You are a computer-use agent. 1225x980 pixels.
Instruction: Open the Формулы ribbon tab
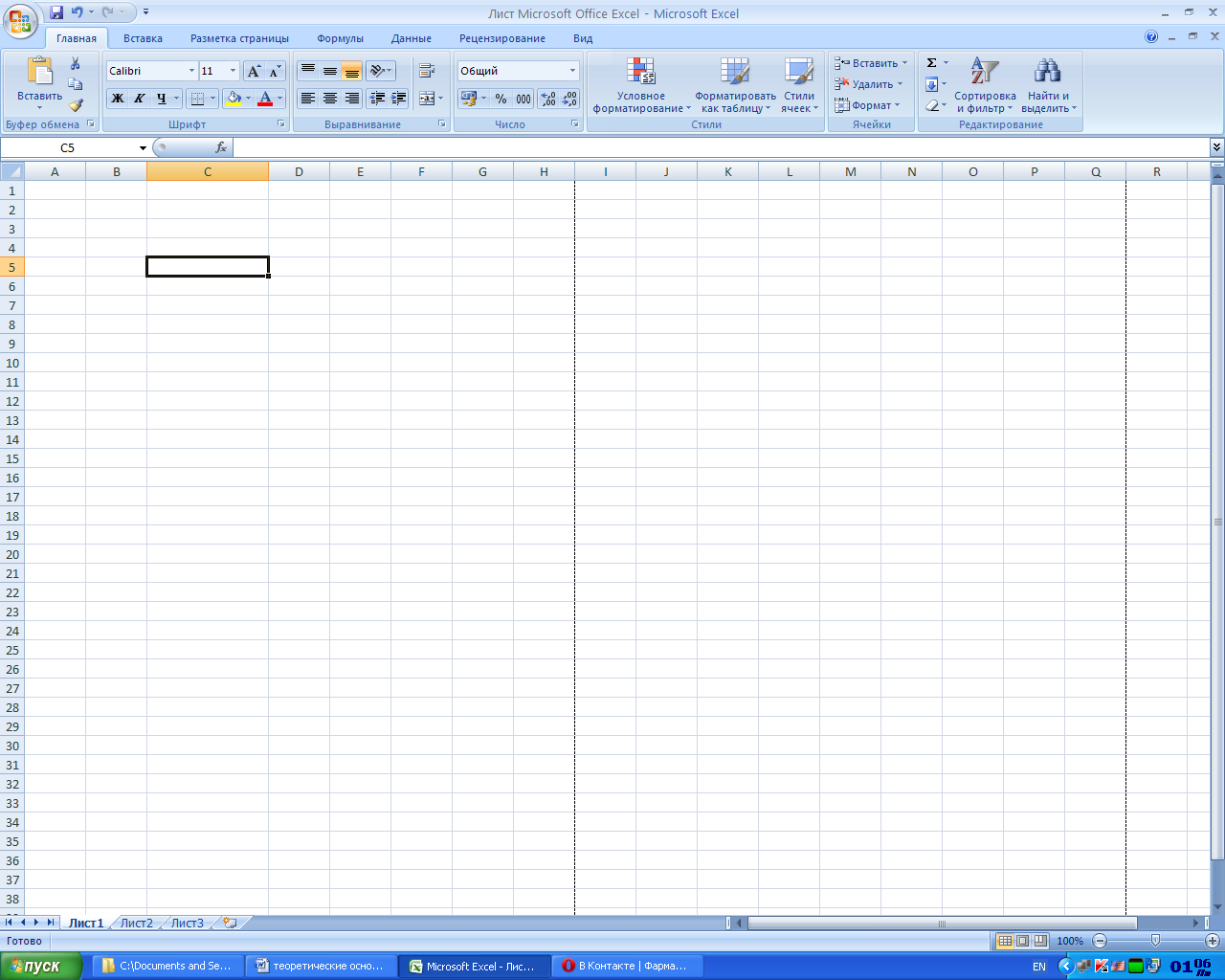point(341,38)
